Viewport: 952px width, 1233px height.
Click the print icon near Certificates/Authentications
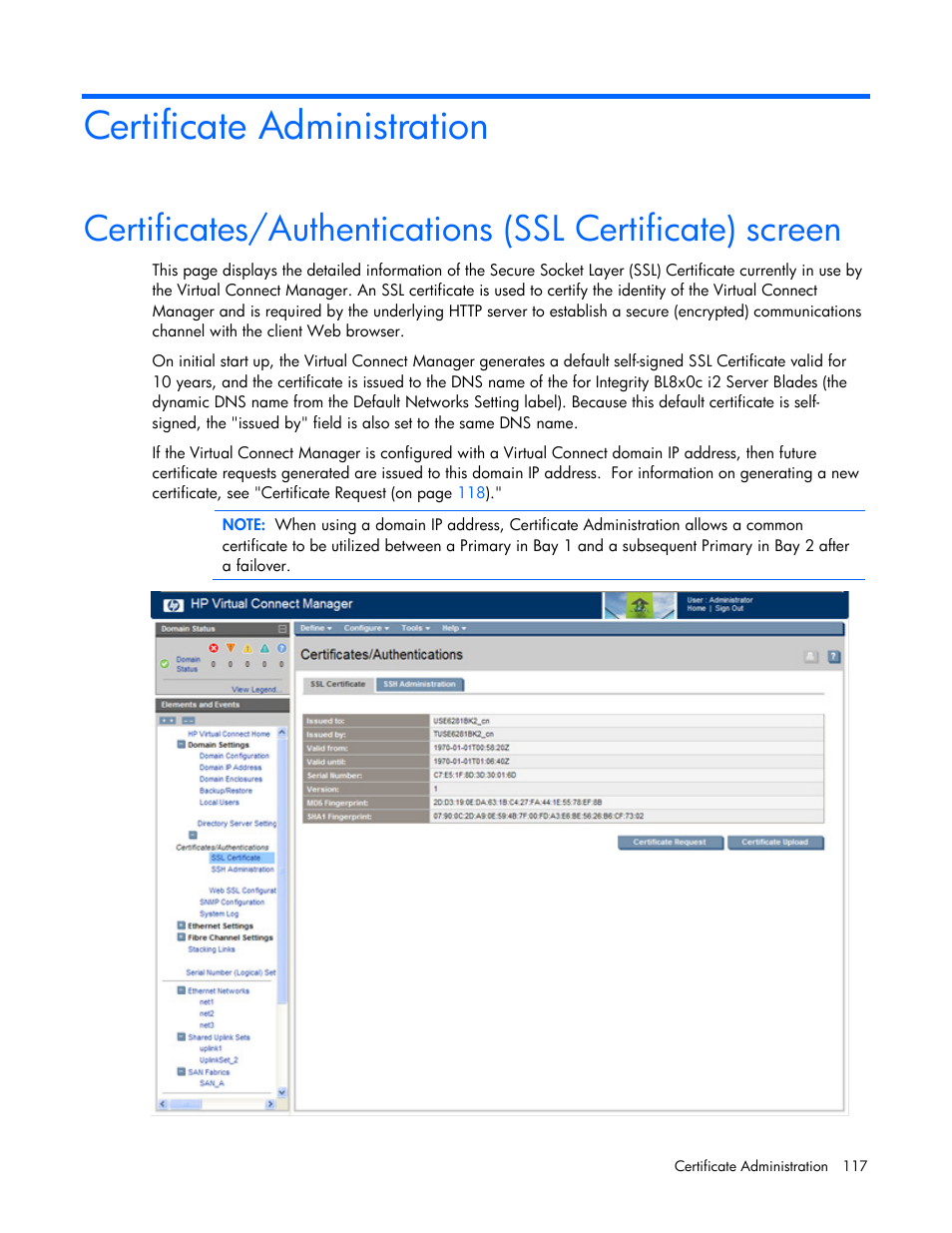(x=811, y=657)
